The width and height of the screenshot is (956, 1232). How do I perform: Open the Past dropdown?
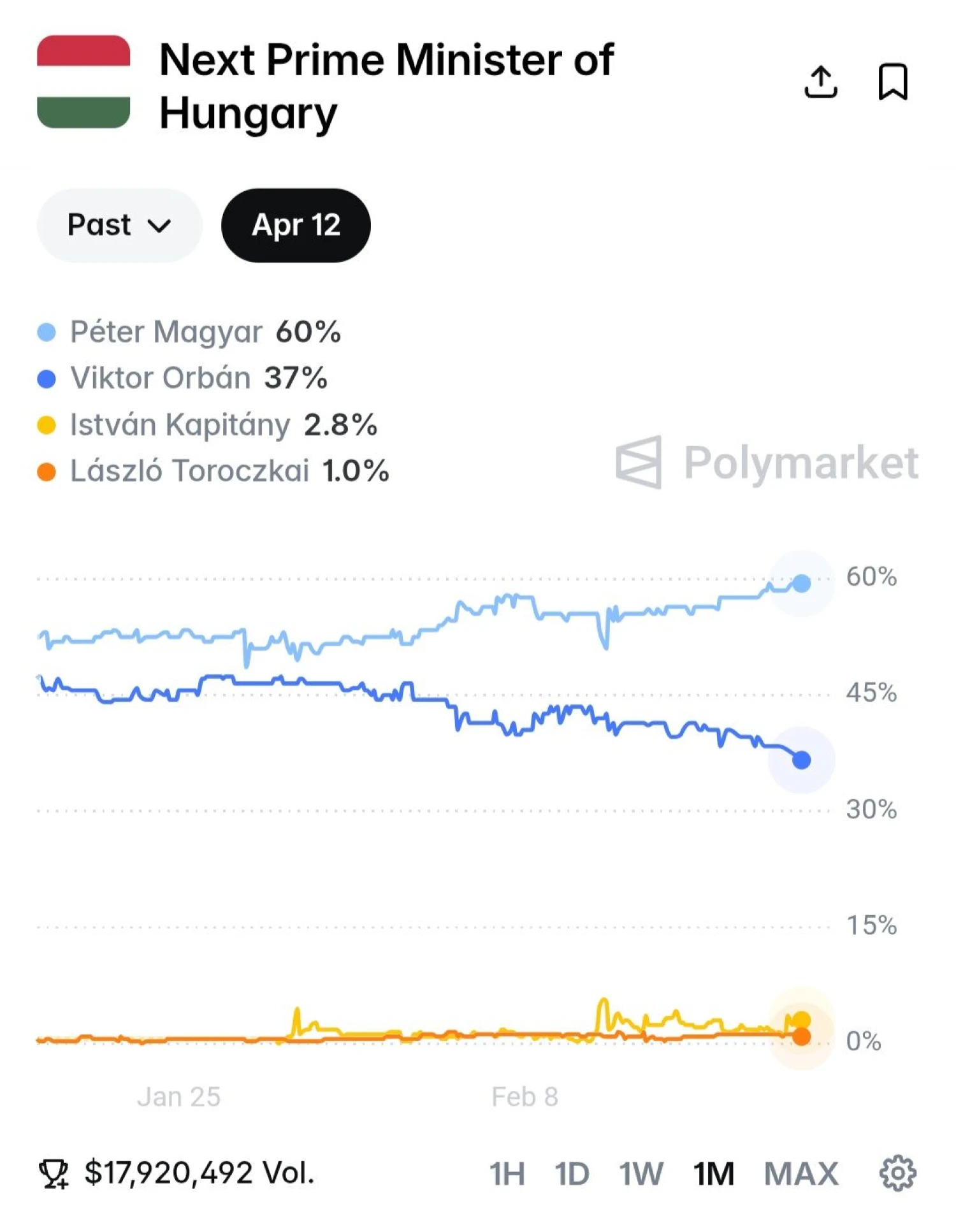pyautogui.click(x=119, y=225)
